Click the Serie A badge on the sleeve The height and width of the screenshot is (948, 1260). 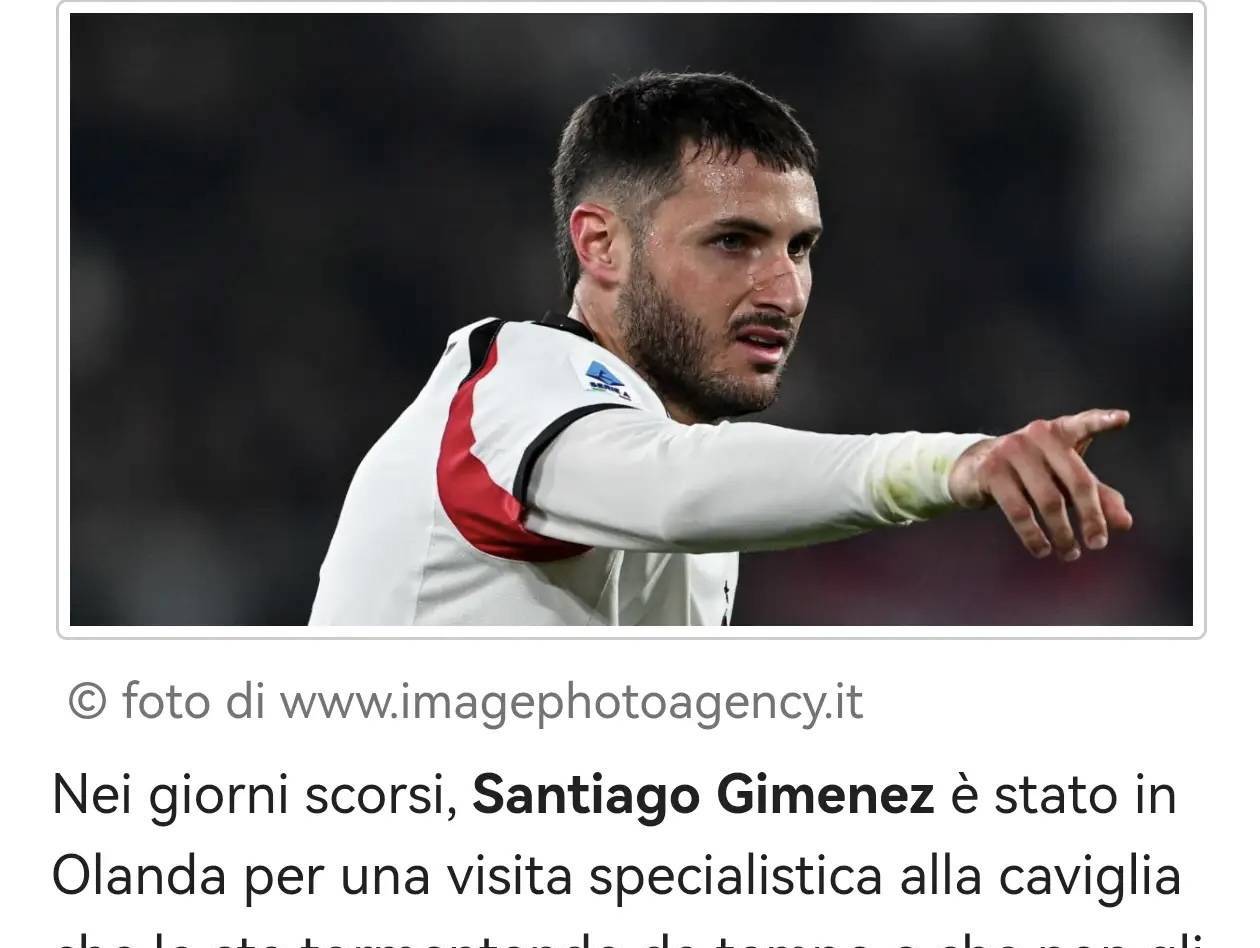click(609, 381)
